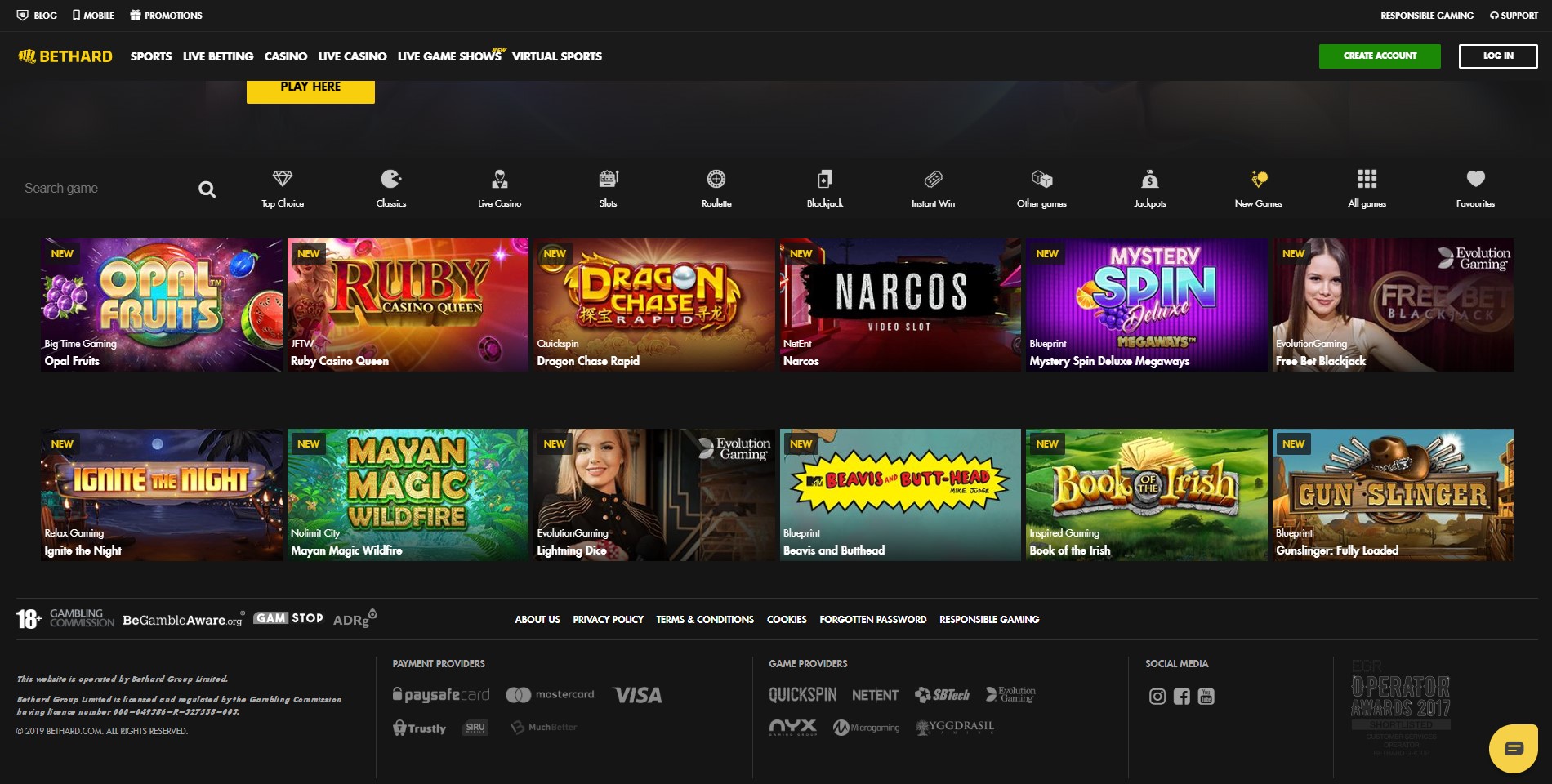Screen dimensions: 1552x784
Task: Open the Lightning Dice game tile
Action: point(654,495)
